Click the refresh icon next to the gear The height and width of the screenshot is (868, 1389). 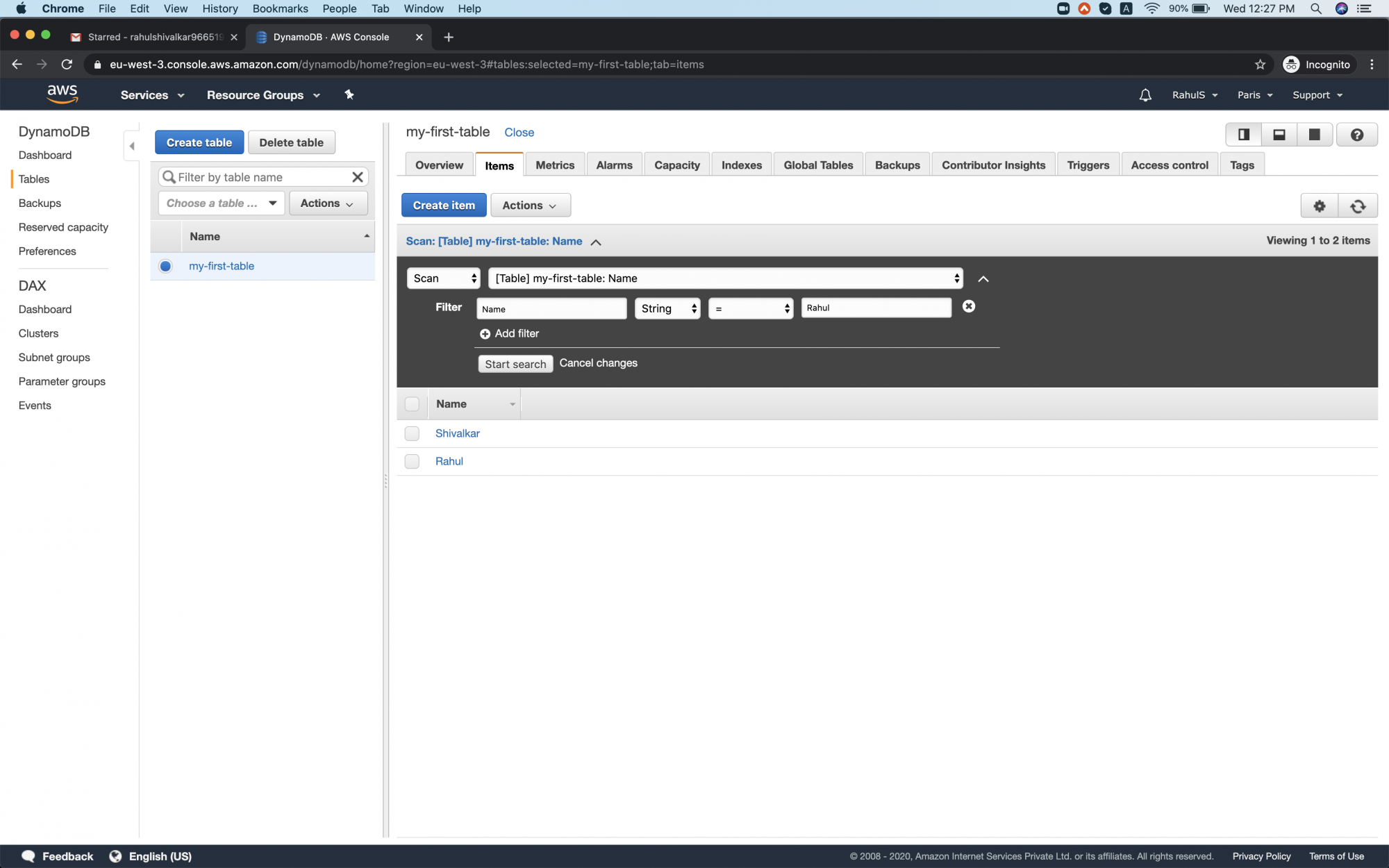(1358, 206)
